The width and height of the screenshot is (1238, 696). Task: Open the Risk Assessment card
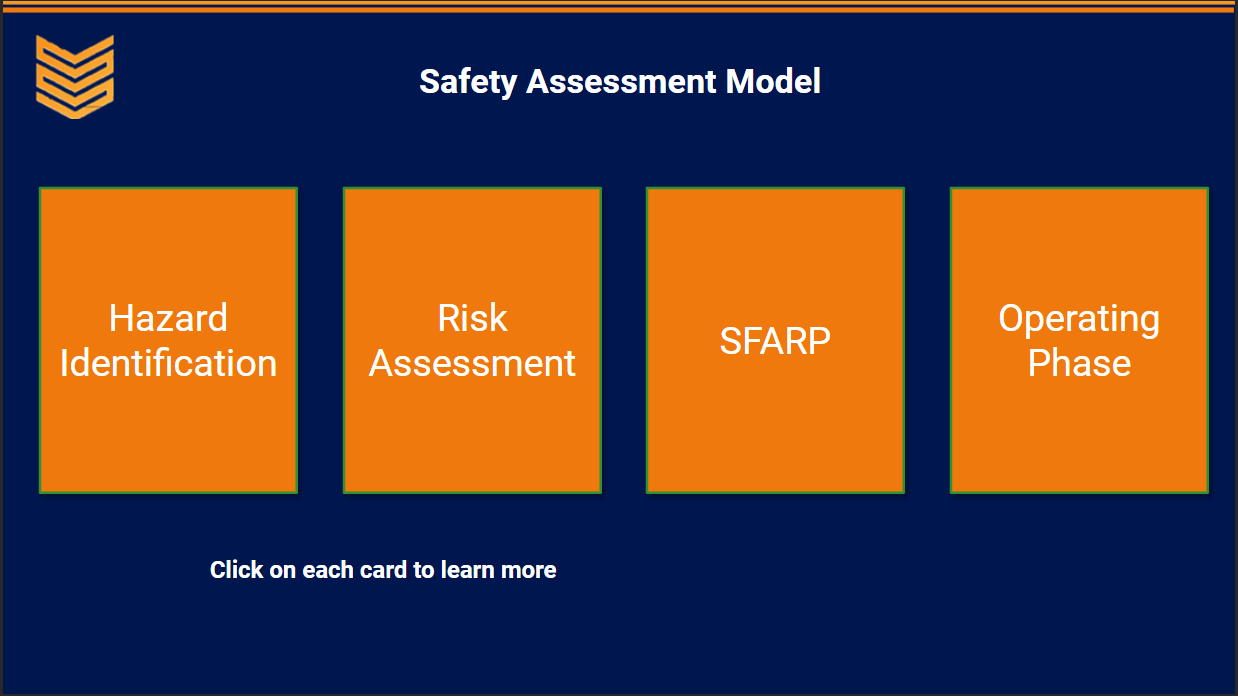[472, 340]
